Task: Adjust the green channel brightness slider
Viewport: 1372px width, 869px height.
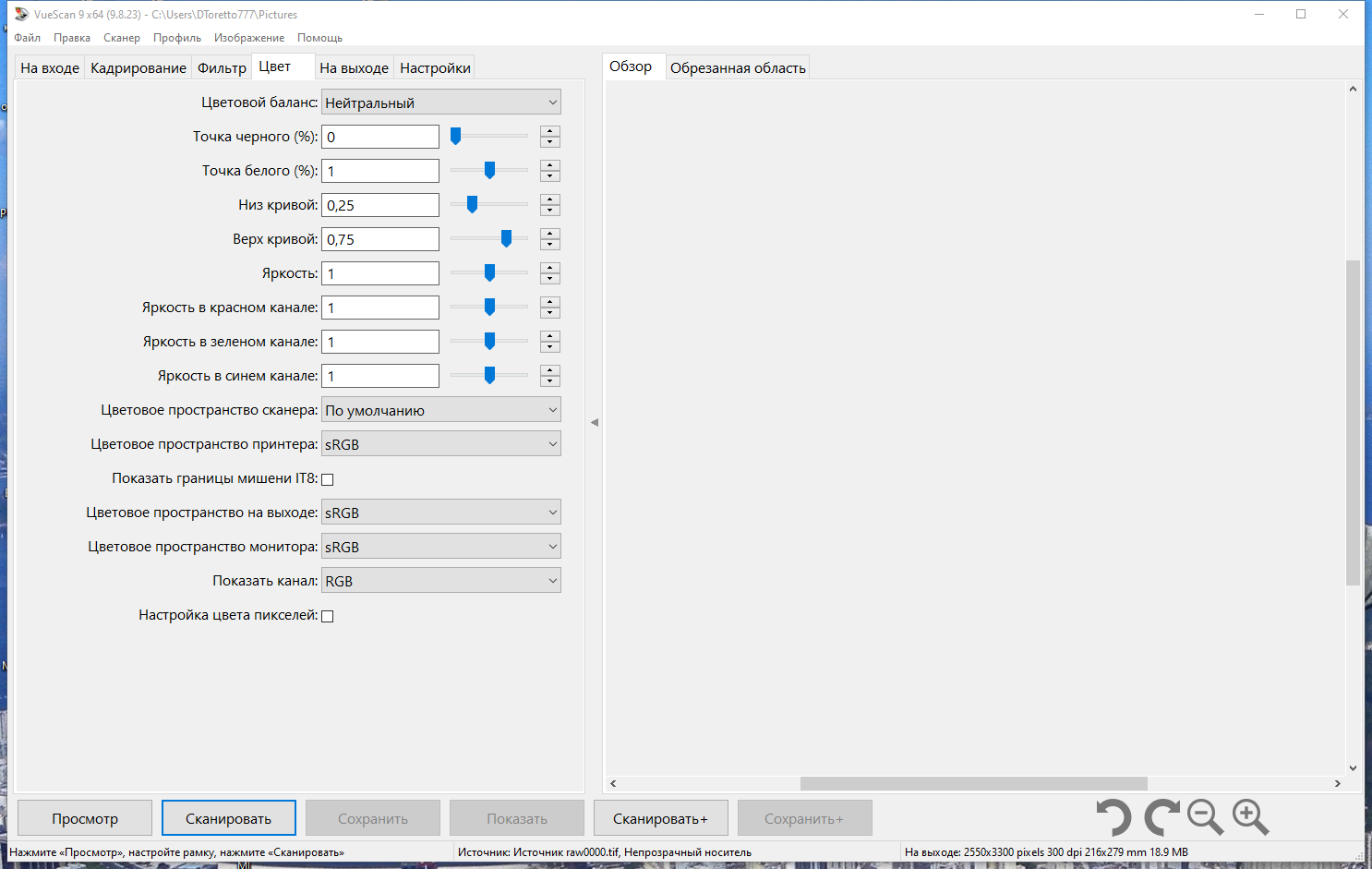Action: [x=489, y=342]
